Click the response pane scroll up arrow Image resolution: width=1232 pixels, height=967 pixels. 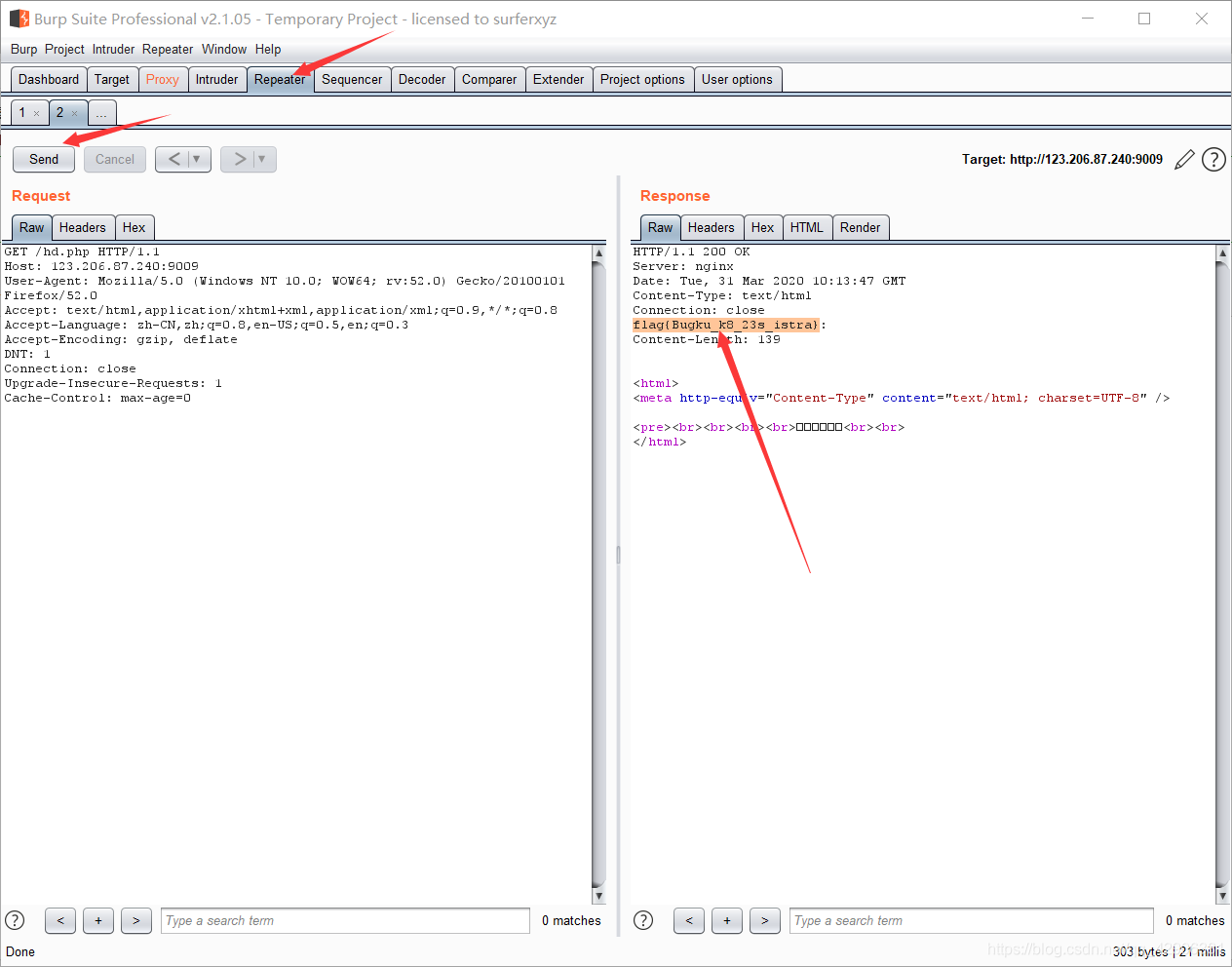[1222, 252]
